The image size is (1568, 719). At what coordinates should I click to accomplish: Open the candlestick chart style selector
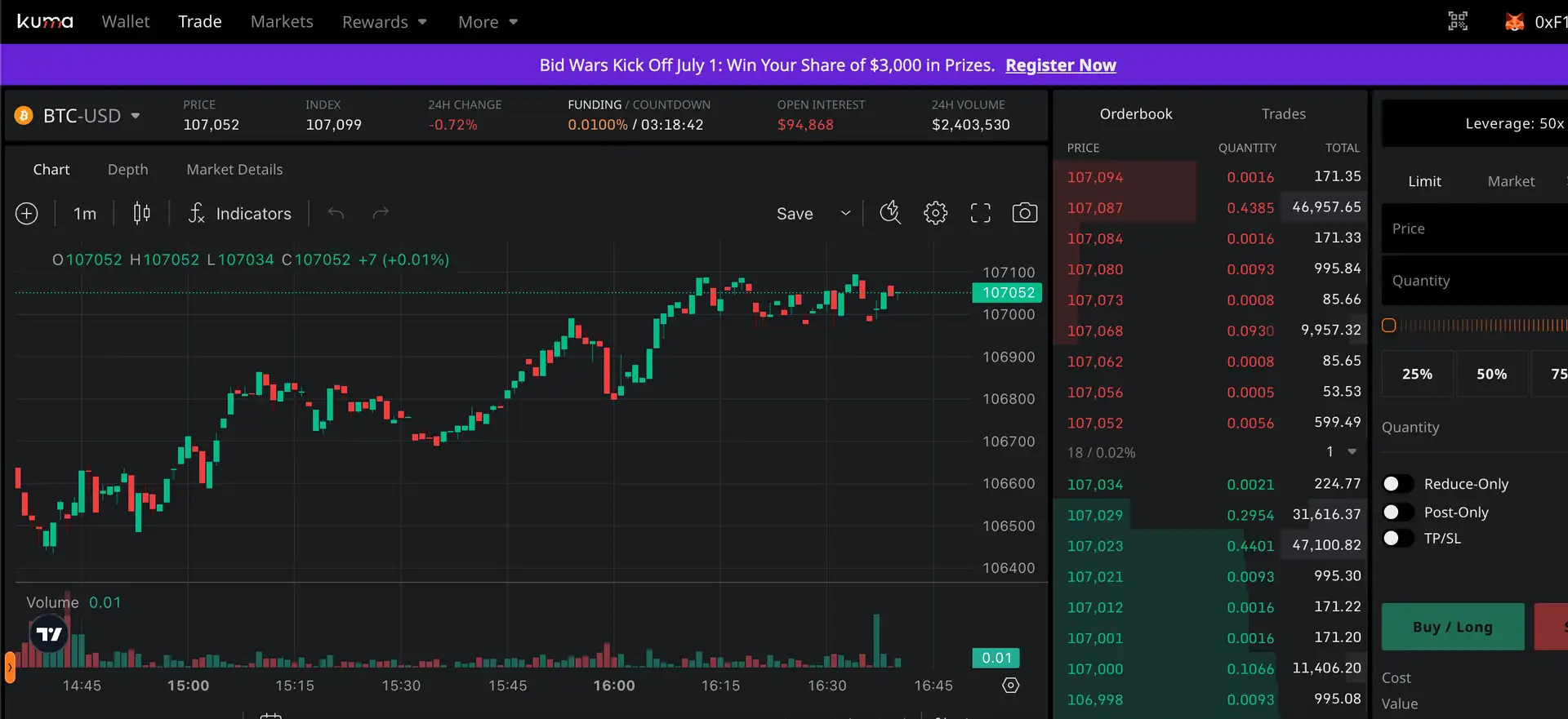coord(141,214)
